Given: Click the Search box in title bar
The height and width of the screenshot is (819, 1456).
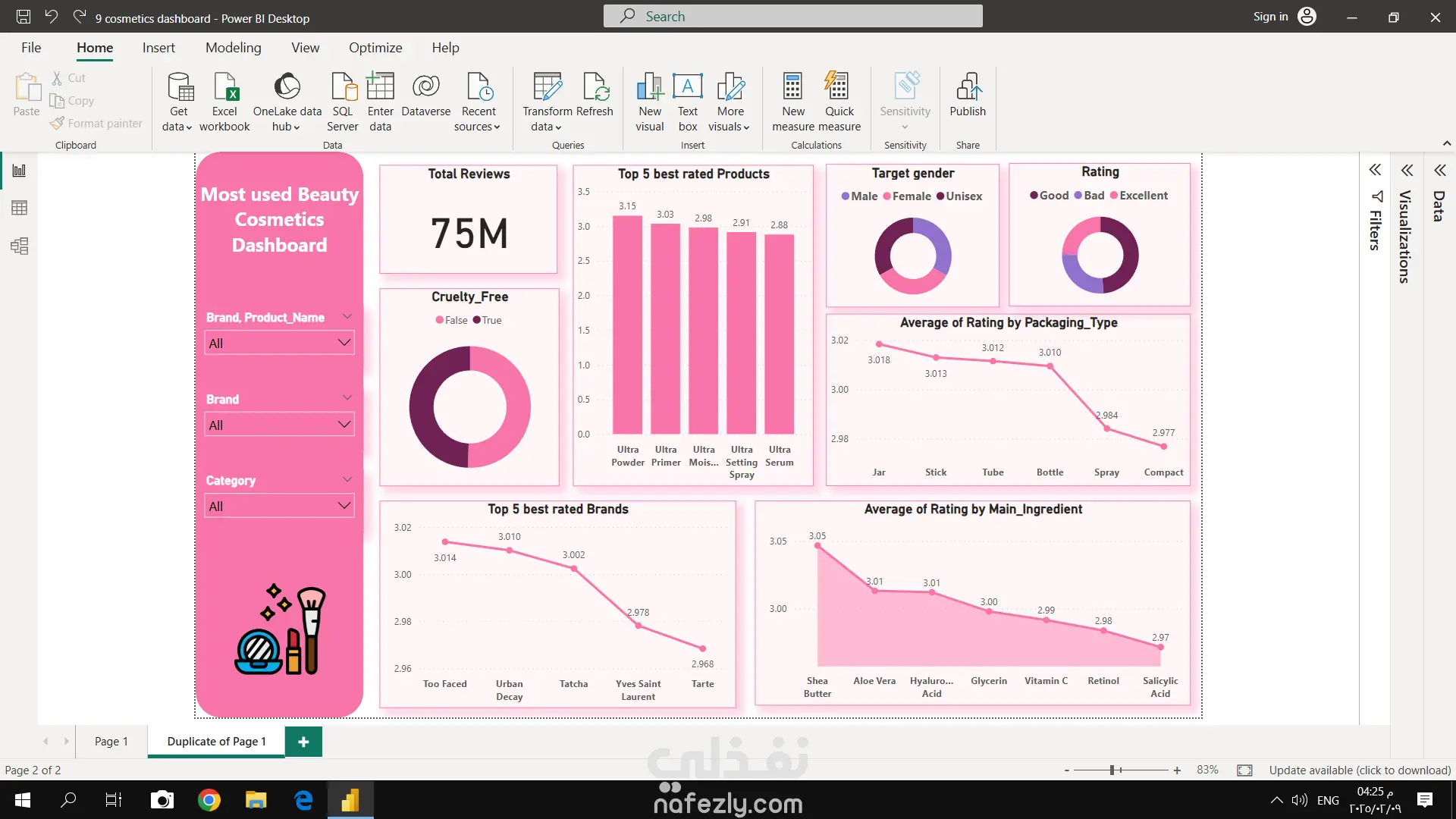Looking at the screenshot, I should click(x=792, y=17).
